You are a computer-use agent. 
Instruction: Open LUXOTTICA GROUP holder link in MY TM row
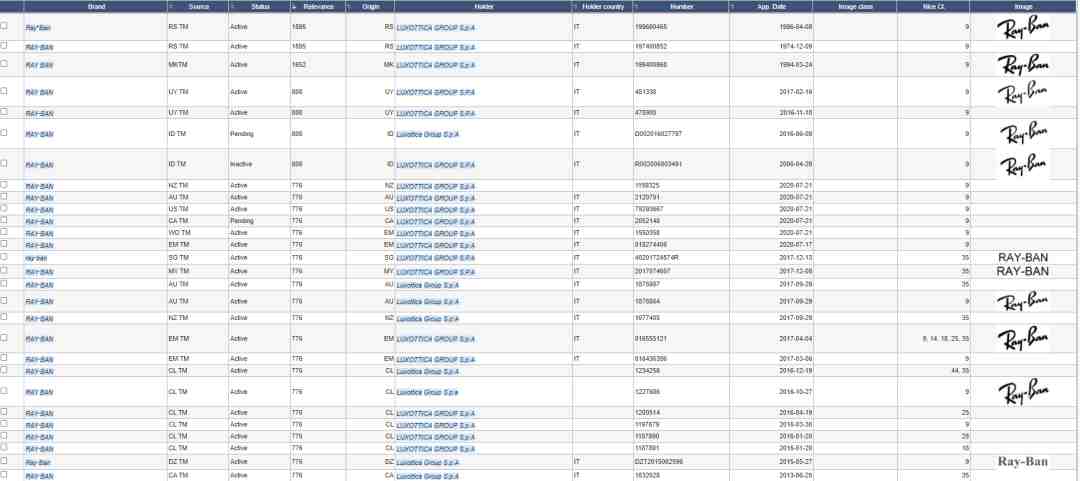click(x=436, y=272)
